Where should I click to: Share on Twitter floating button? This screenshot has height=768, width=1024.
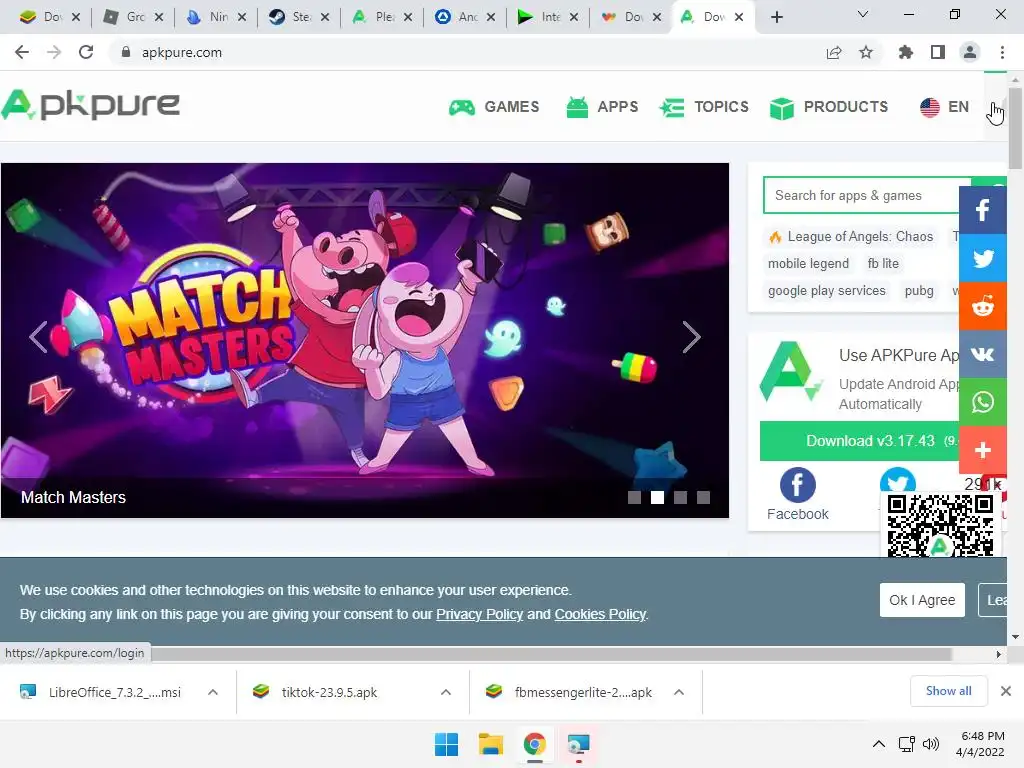(982, 258)
